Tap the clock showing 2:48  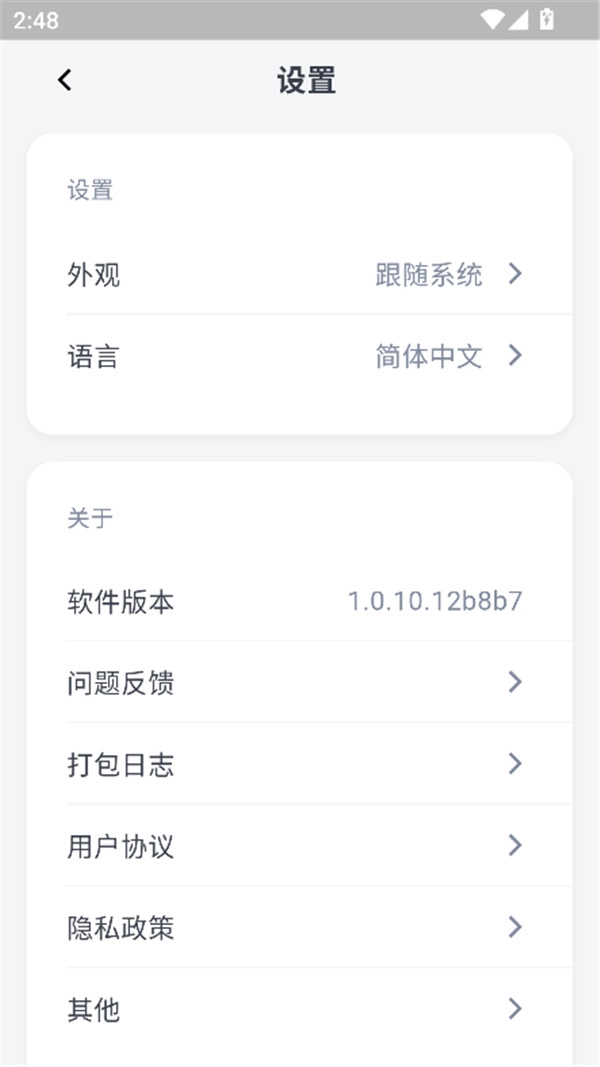(38, 17)
